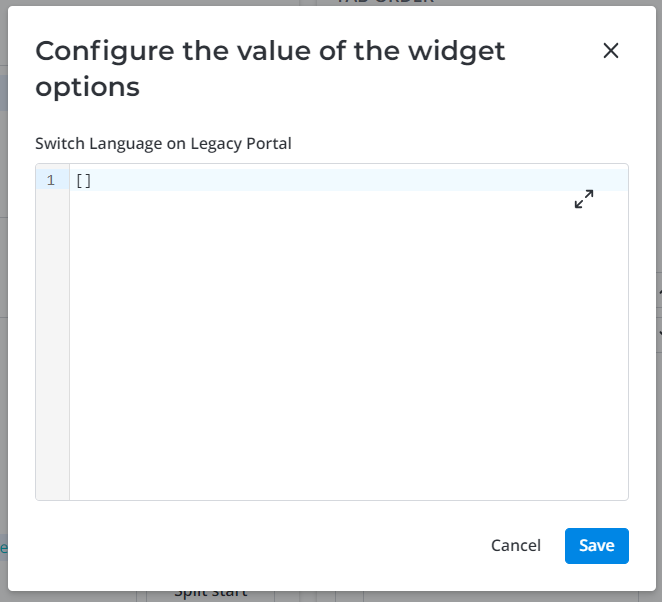Image resolution: width=662 pixels, height=602 pixels.
Task: Click the opening bracket character
Action: click(79, 181)
